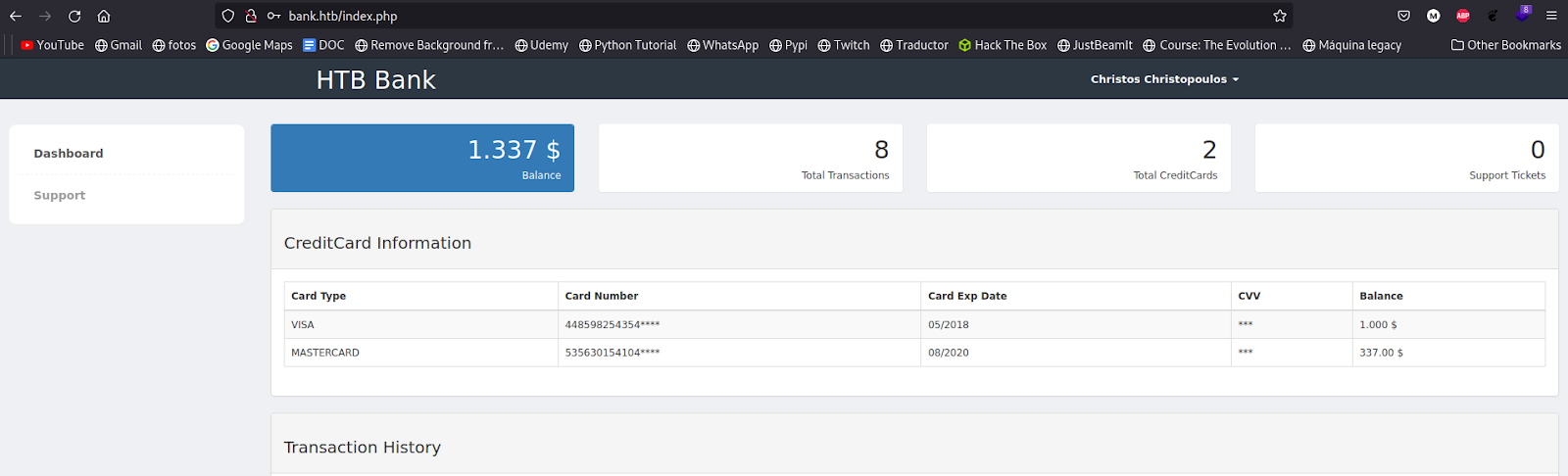Open the YouTube bookmark
The width and height of the screenshot is (1568, 476).
tap(52, 45)
